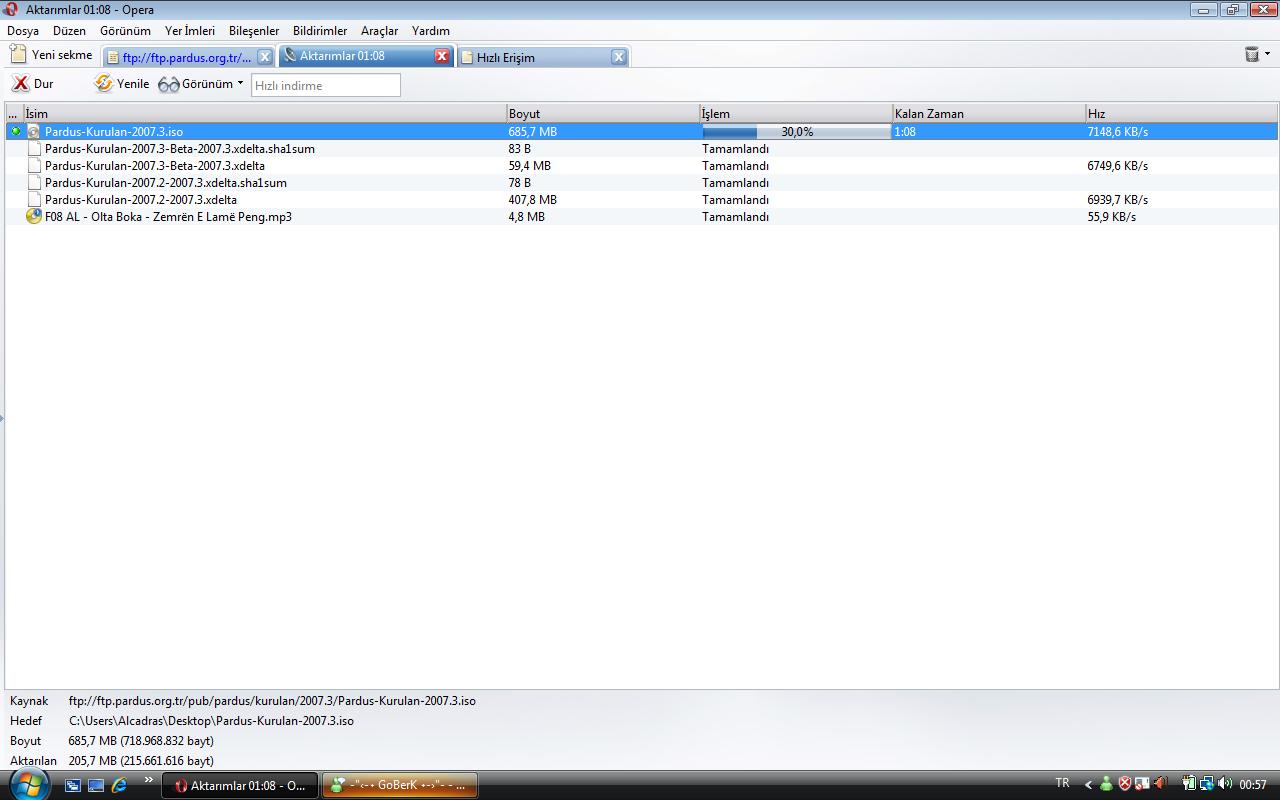Sort by Kalan Zaman column header
The image size is (1280, 800).
[988, 113]
